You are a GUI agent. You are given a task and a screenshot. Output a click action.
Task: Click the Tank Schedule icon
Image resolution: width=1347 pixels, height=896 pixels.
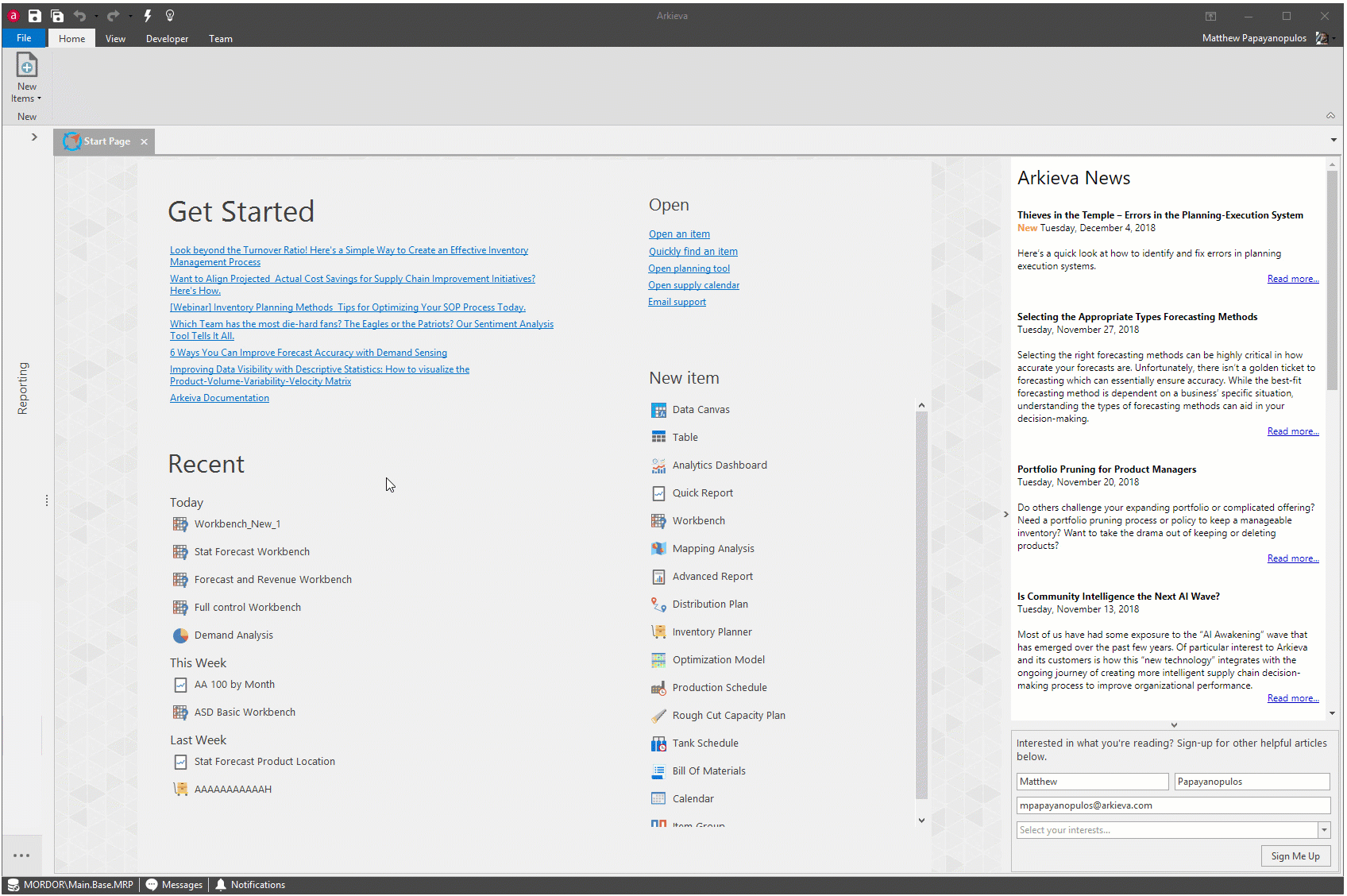658,743
